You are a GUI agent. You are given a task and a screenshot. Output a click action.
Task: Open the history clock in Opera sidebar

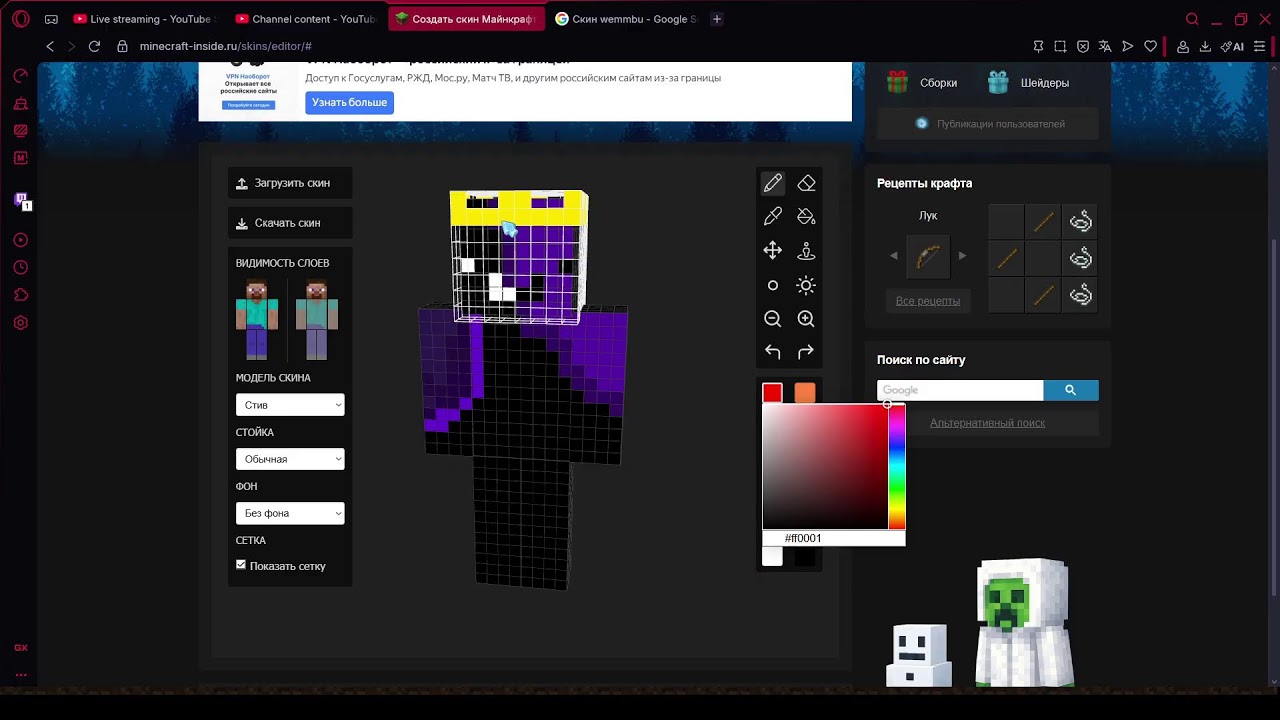(21, 268)
